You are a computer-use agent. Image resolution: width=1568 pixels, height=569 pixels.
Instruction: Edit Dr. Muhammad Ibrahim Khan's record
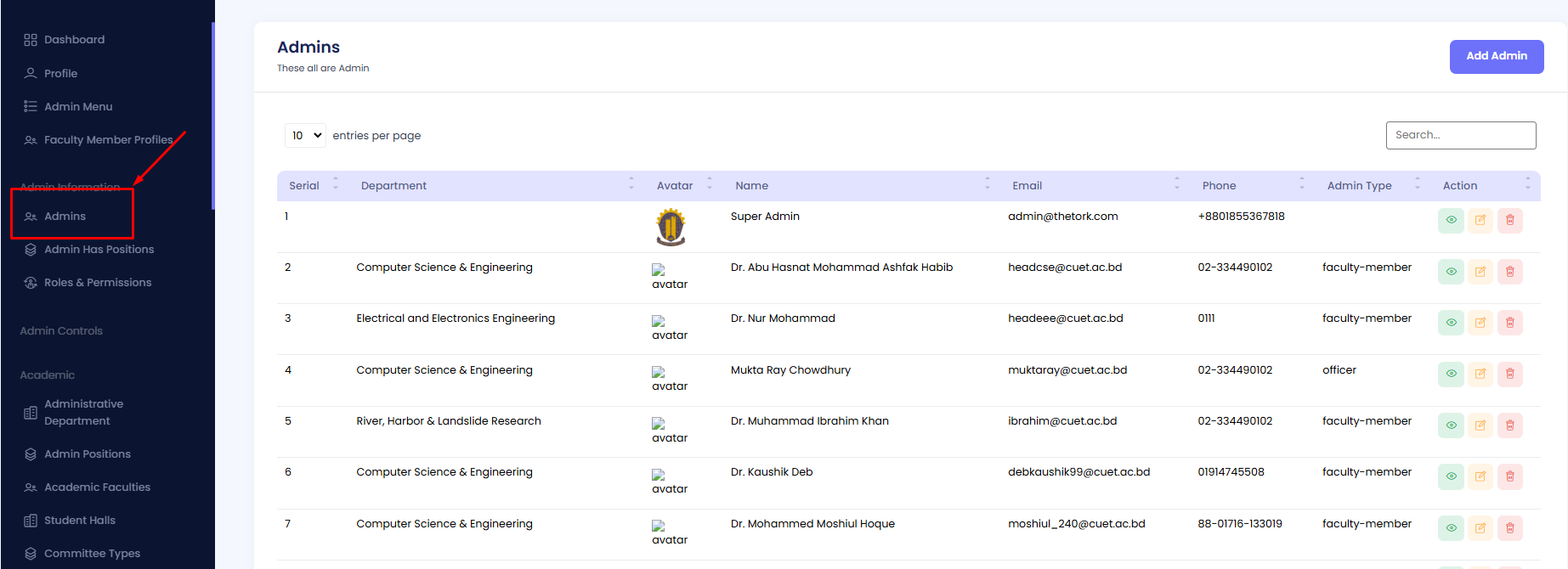click(x=1480, y=425)
